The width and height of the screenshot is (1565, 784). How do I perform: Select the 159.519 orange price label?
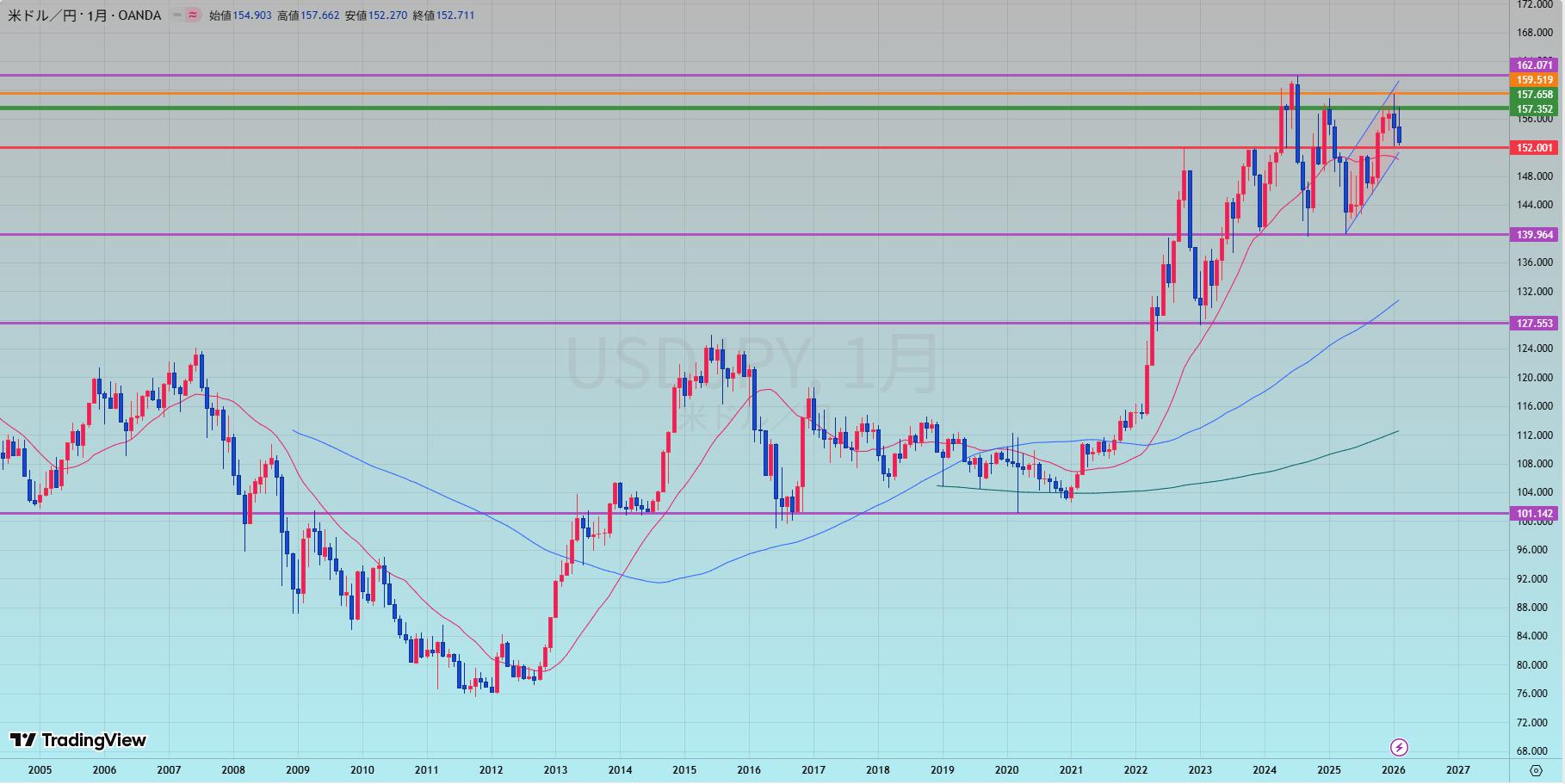1534,80
